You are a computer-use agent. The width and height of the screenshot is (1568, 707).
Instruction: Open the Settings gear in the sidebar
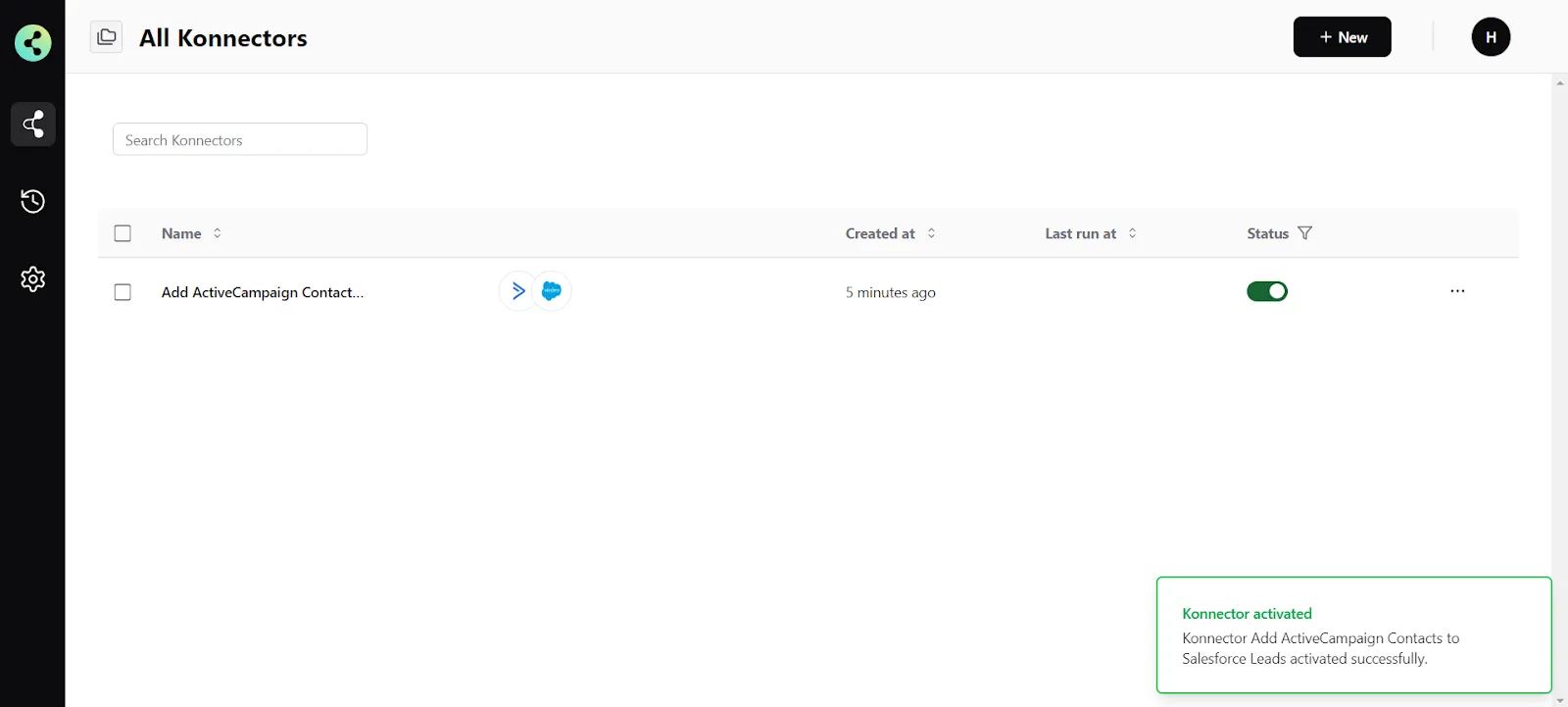click(32, 279)
